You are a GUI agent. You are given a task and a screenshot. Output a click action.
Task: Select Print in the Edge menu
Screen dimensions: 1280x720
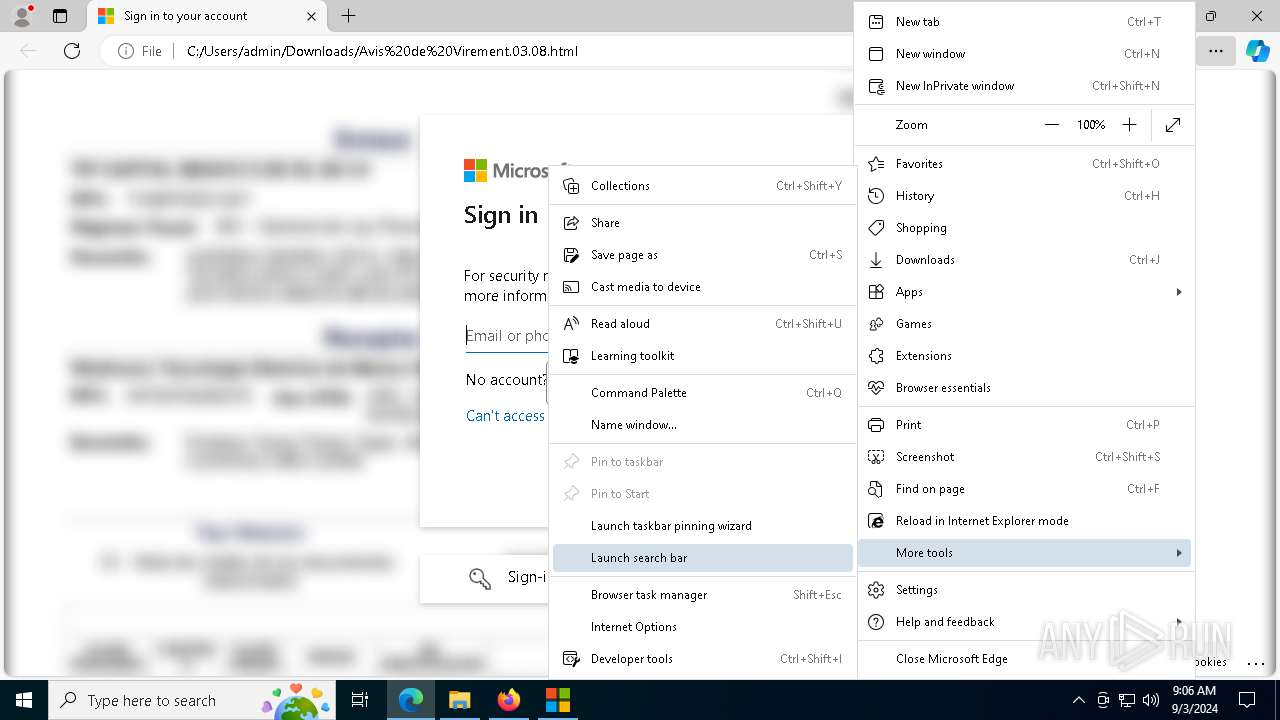1025,425
